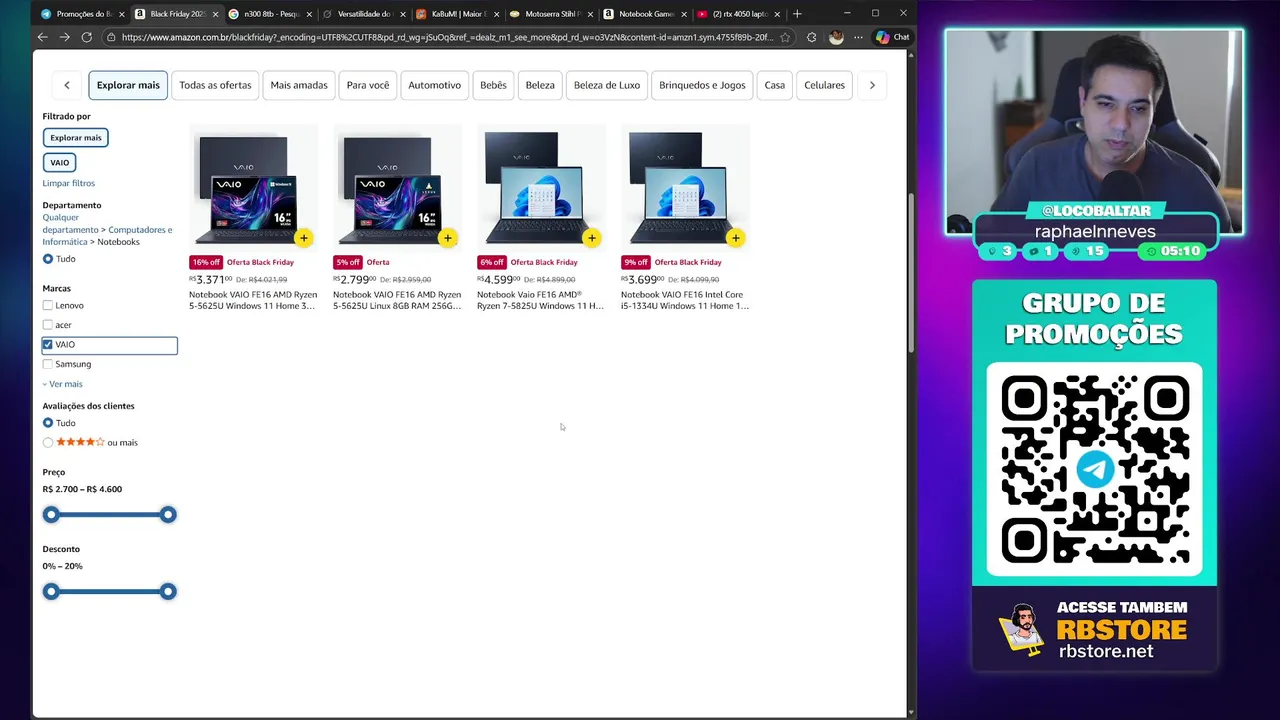Select Tudo radio under Avaliações dos clientes
This screenshot has height=720, width=1280.
click(48, 423)
